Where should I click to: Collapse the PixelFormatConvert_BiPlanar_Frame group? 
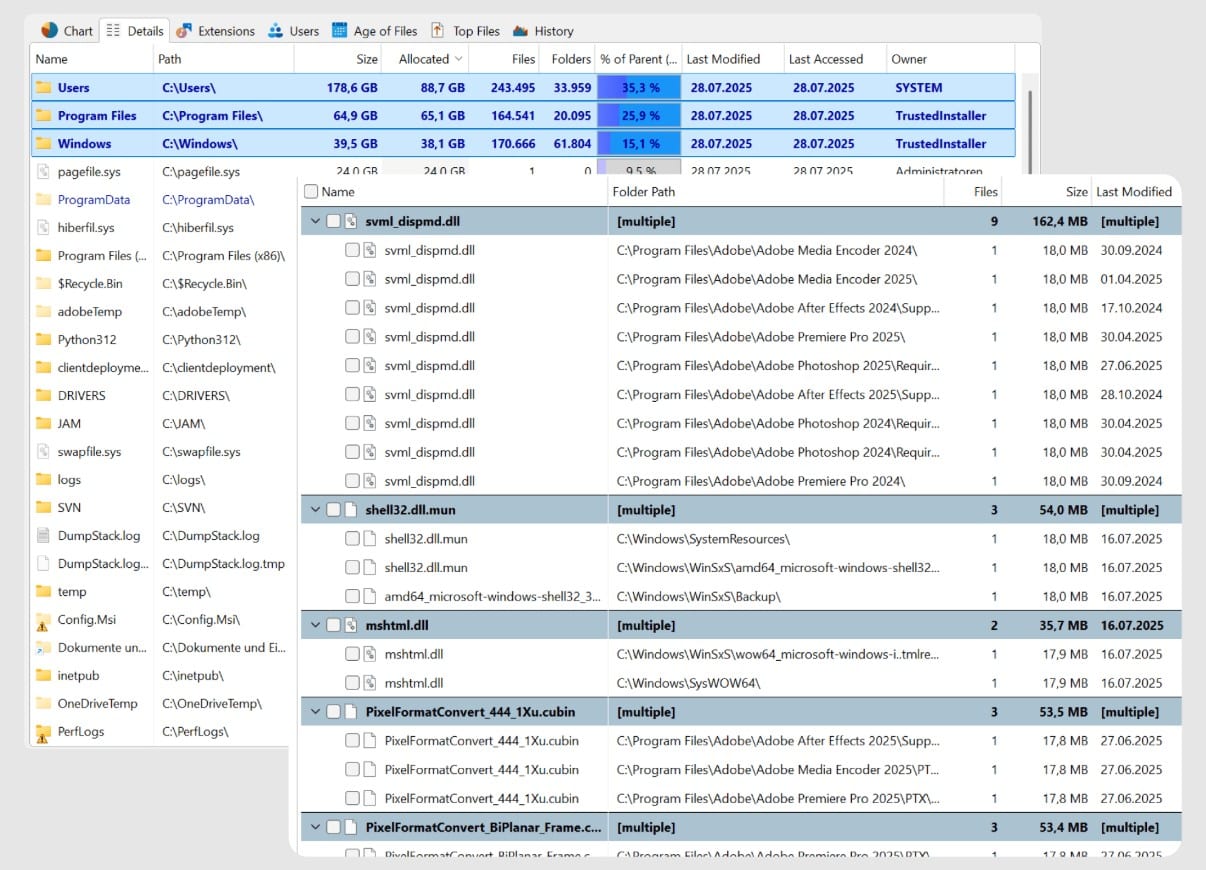(315, 827)
